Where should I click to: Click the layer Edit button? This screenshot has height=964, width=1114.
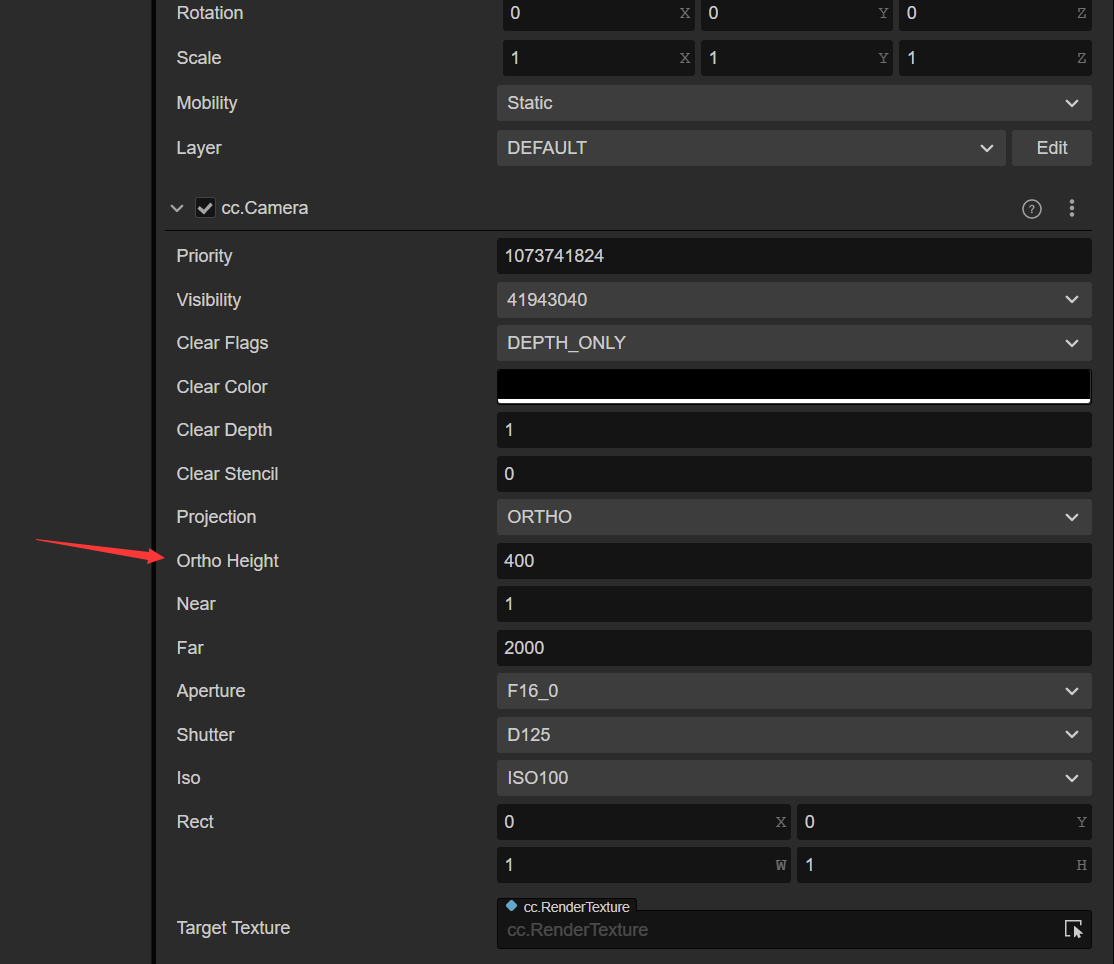click(x=1051, y=148)
